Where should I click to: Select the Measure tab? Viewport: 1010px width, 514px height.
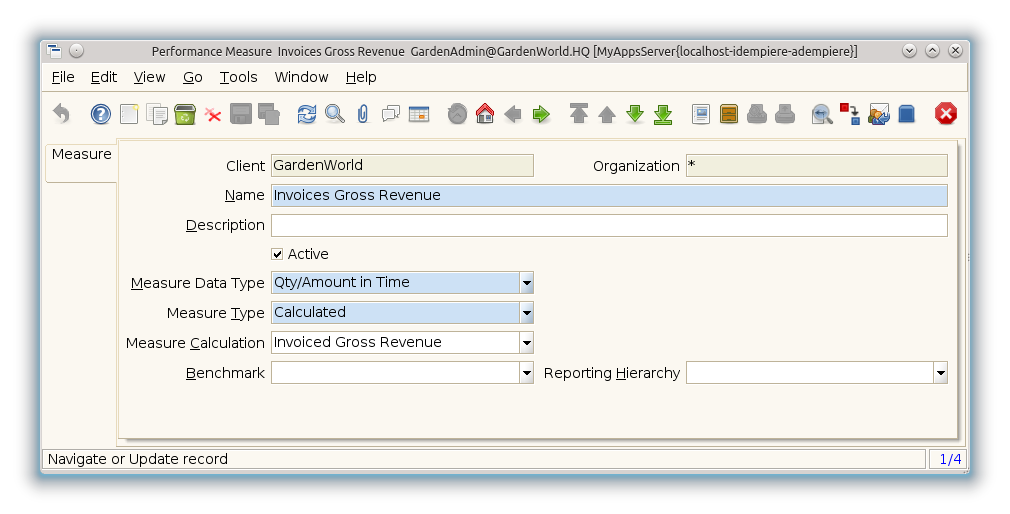click(x=81, y=155)
